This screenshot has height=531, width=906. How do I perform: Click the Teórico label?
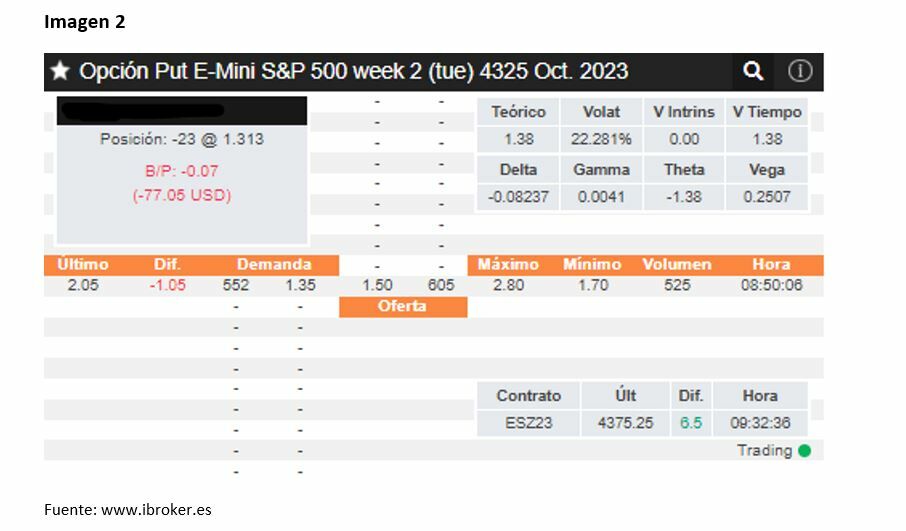click(x=518, y=112)
